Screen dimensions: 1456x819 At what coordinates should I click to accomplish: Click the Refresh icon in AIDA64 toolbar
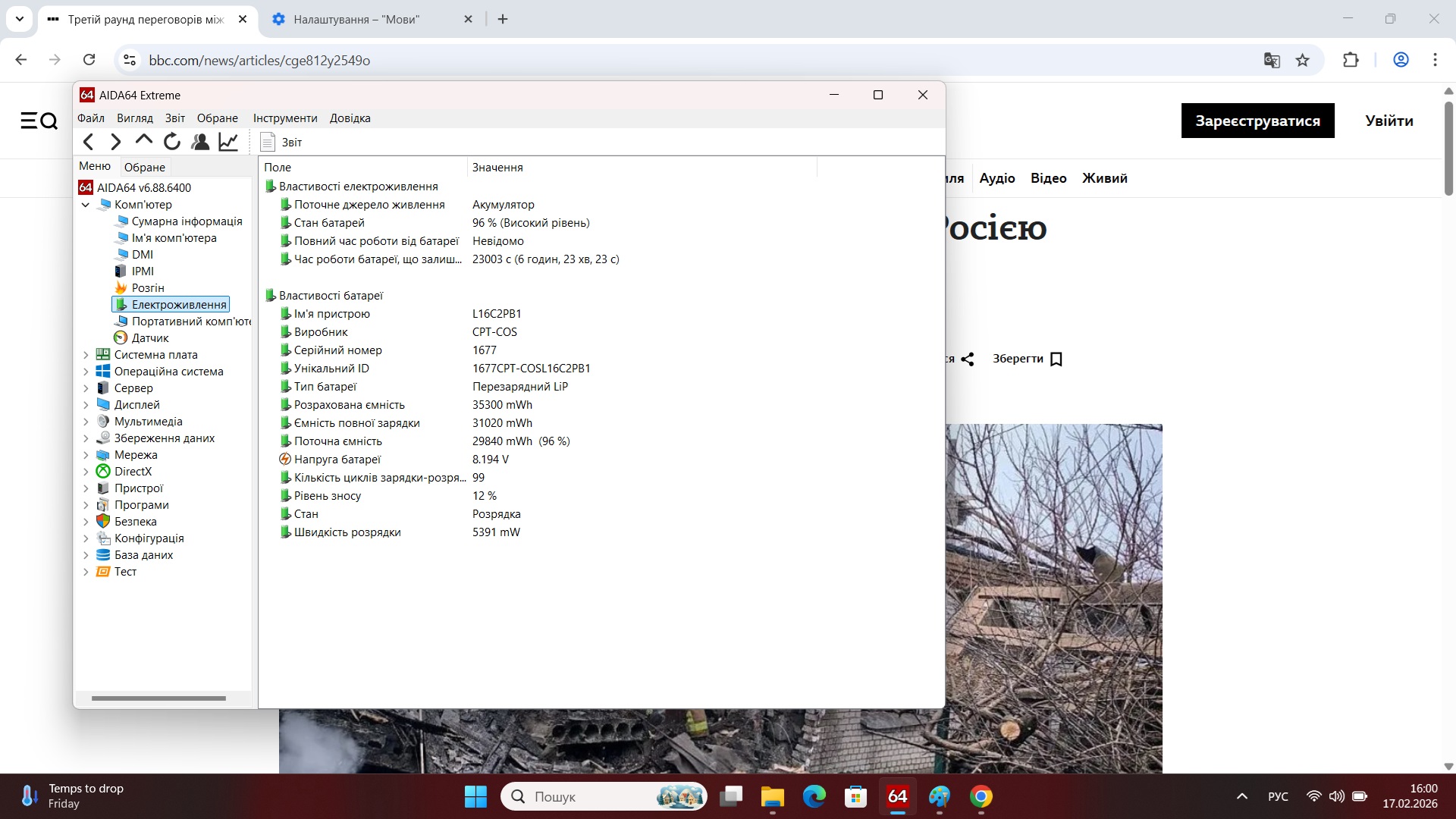click(171, 142)
